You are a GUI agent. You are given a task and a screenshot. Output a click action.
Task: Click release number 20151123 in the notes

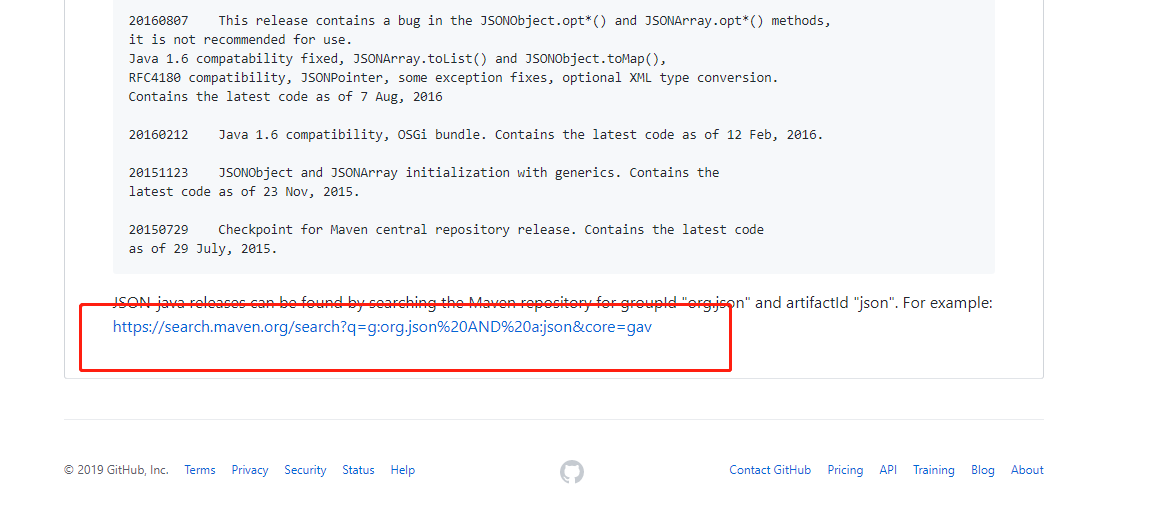click(158, 173)
